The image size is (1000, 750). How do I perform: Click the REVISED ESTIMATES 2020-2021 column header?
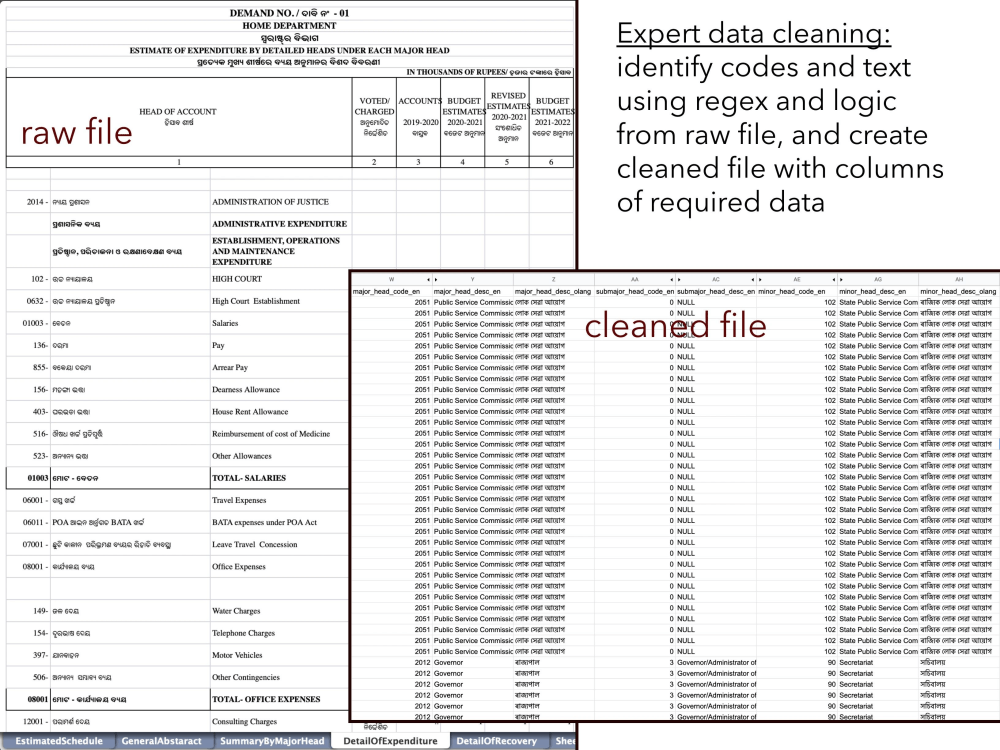click(507, 117)
